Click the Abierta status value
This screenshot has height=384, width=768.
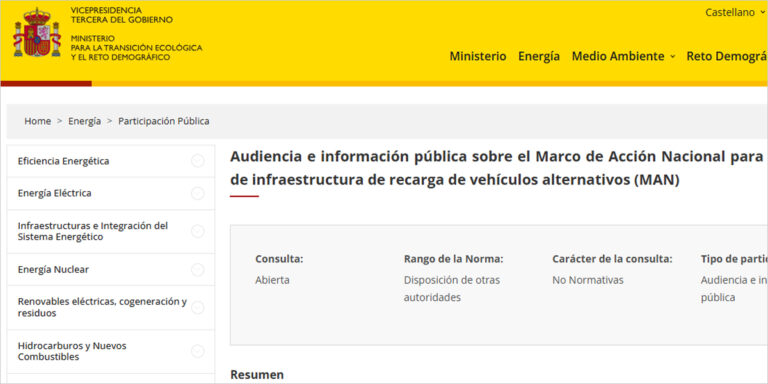272,280
